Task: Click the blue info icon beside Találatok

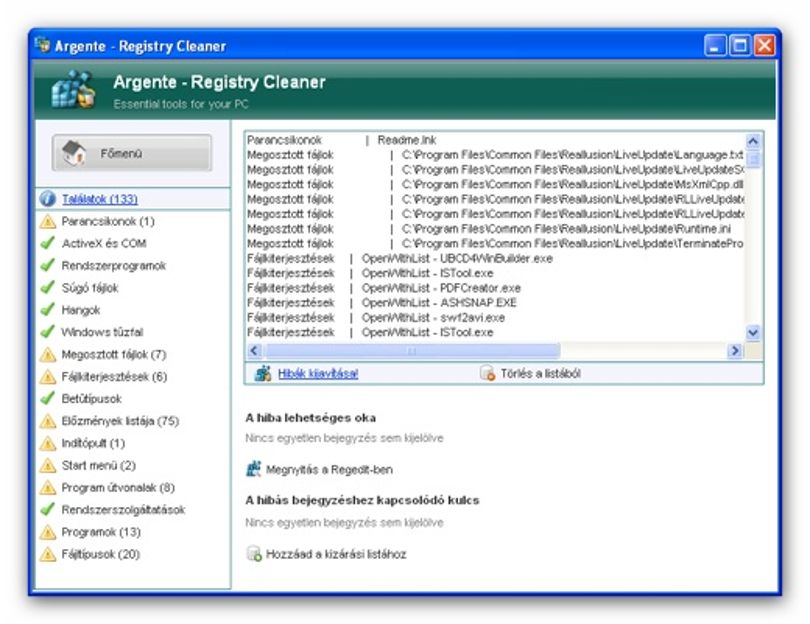Action: point(48,199)
